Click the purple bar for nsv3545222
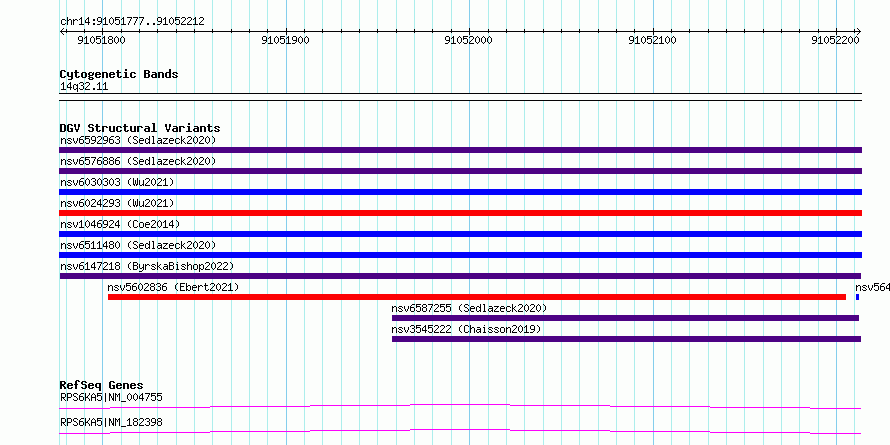890x445 pixels. (626, 339)
